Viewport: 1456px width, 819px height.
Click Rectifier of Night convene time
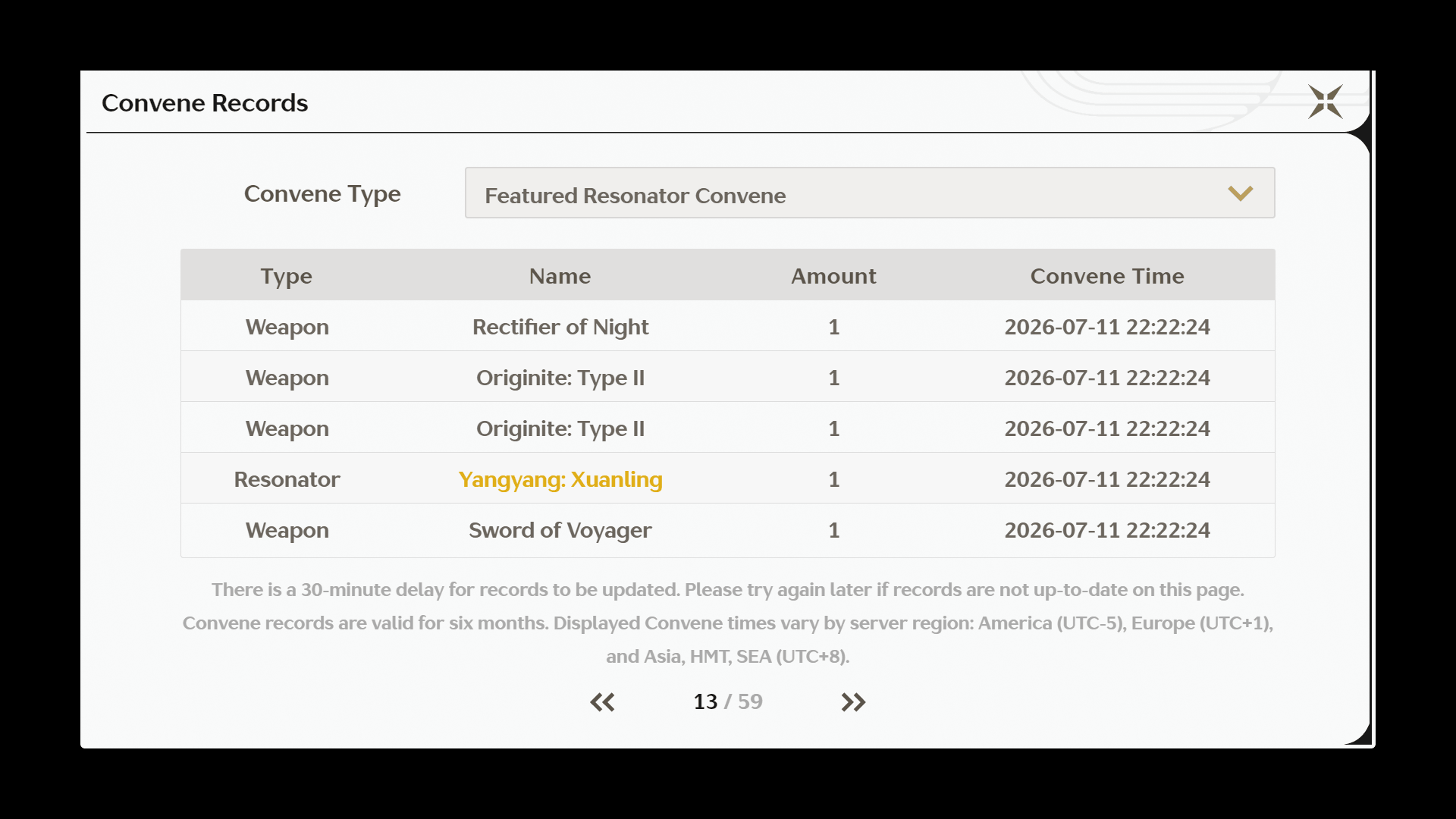click(1107, 327)
